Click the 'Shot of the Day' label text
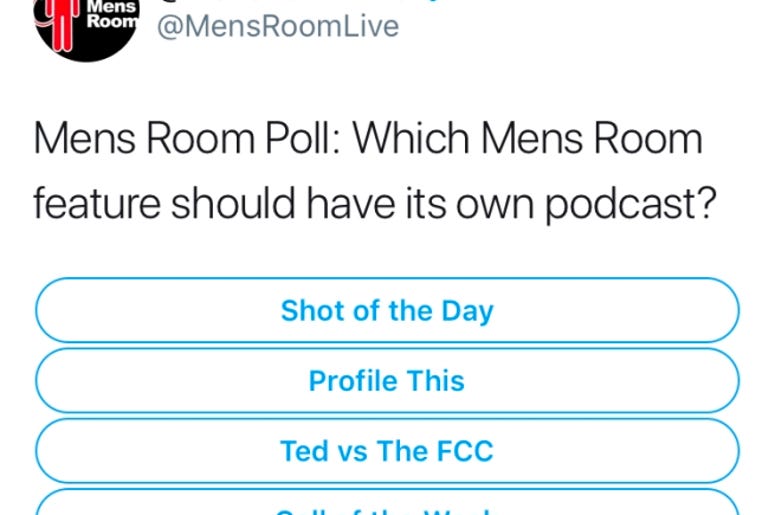 point(387,311)
